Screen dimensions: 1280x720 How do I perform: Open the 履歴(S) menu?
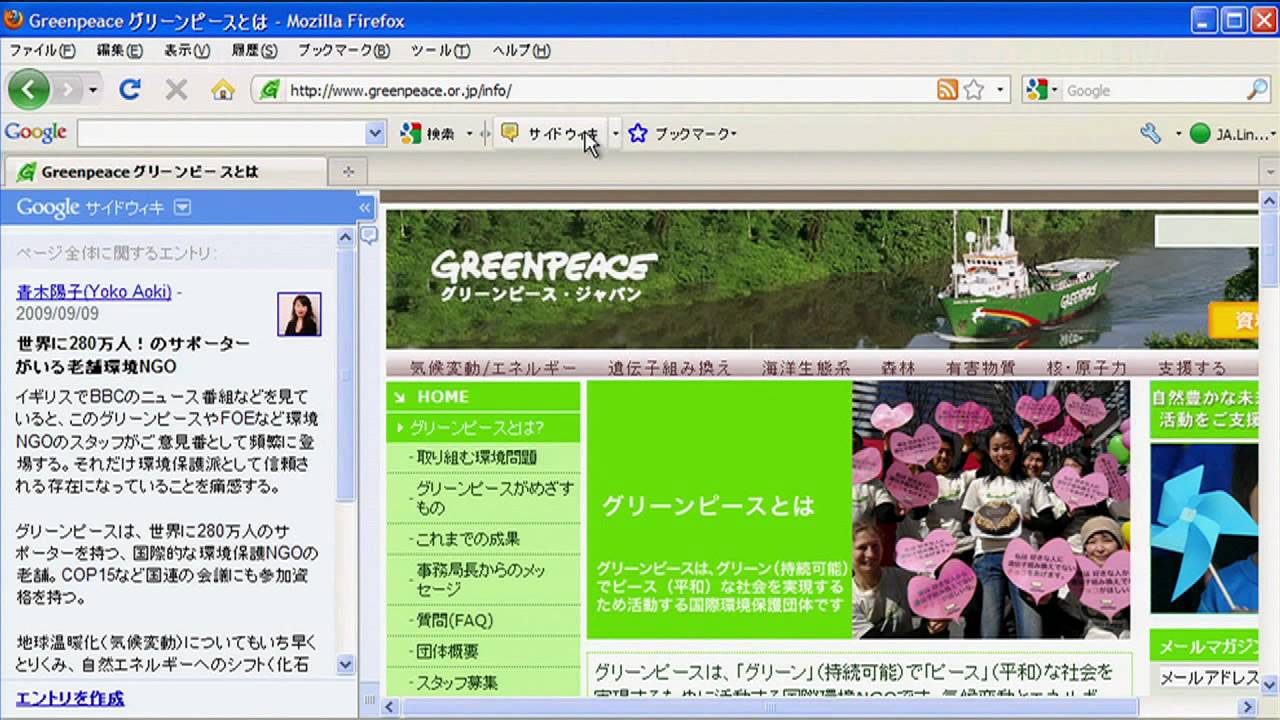pyautogui.click(x=254, y=51)
